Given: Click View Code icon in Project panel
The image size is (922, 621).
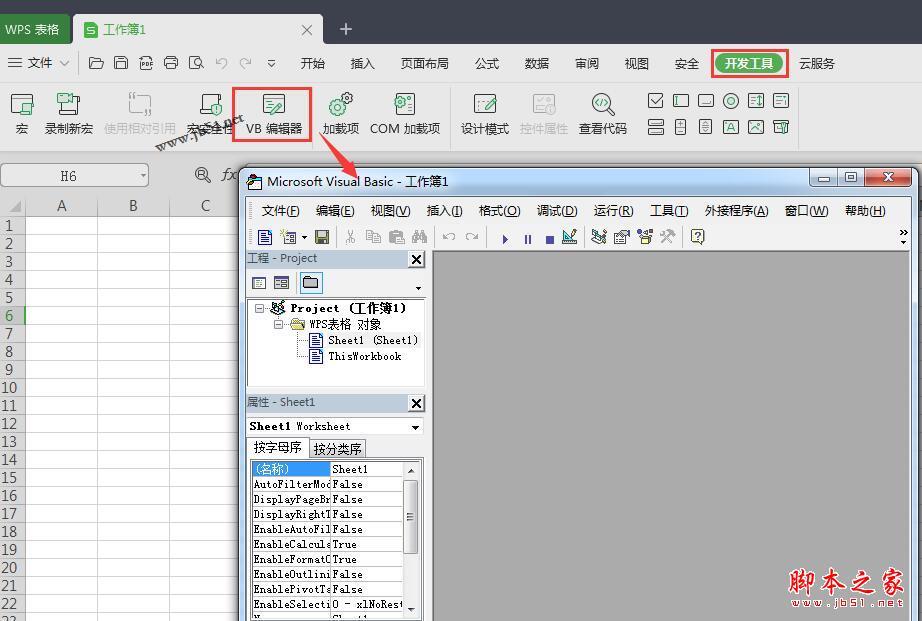Looking at the screenshot, I should (x=259, y=283).
